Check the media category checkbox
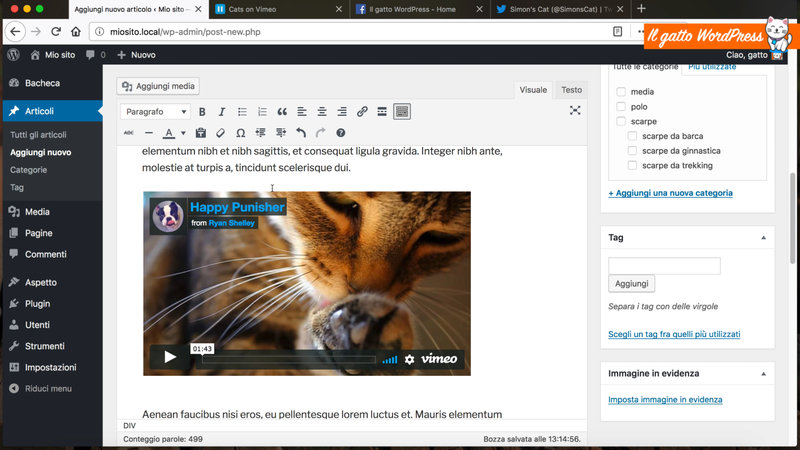Image resolution: width=800 pixels, height=450 pixels. click(x=621, y=92)
